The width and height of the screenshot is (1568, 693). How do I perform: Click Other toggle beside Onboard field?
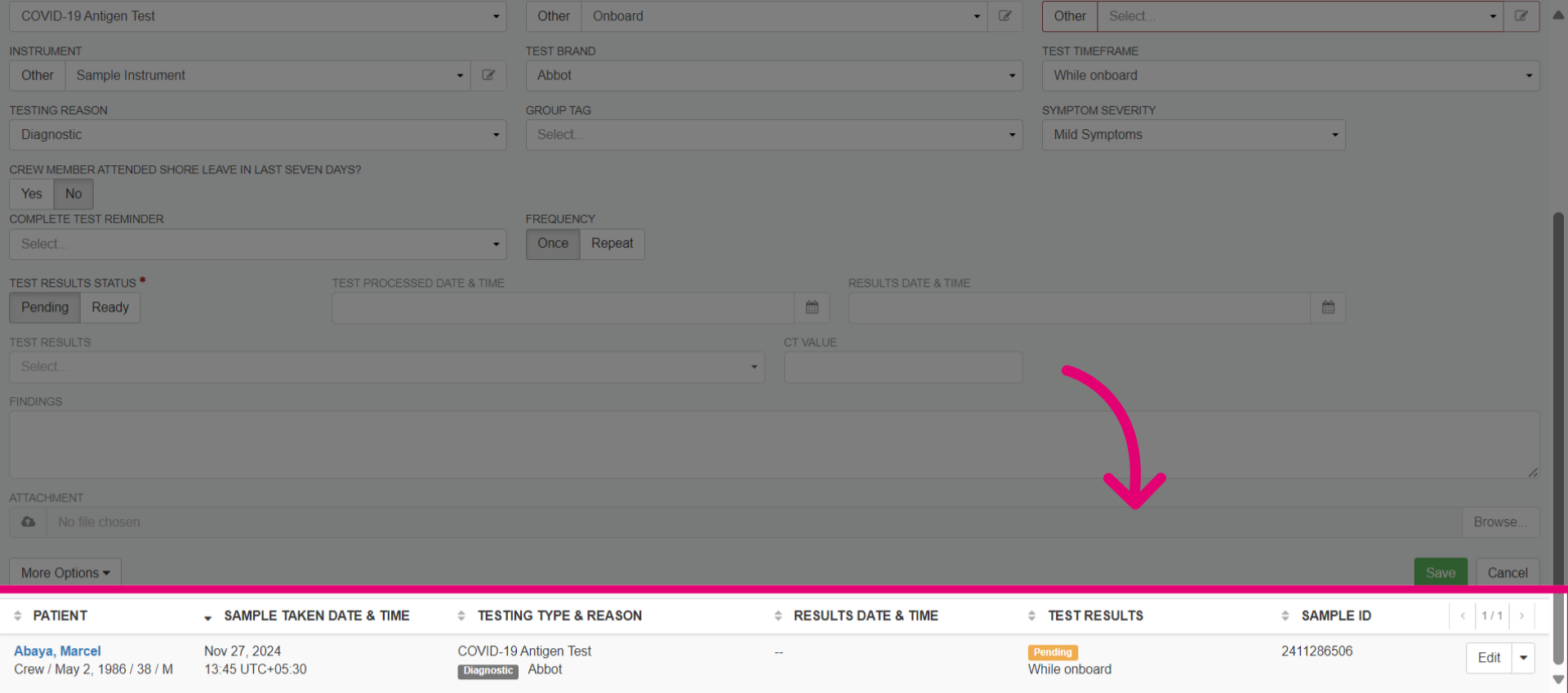pos(554,16)
